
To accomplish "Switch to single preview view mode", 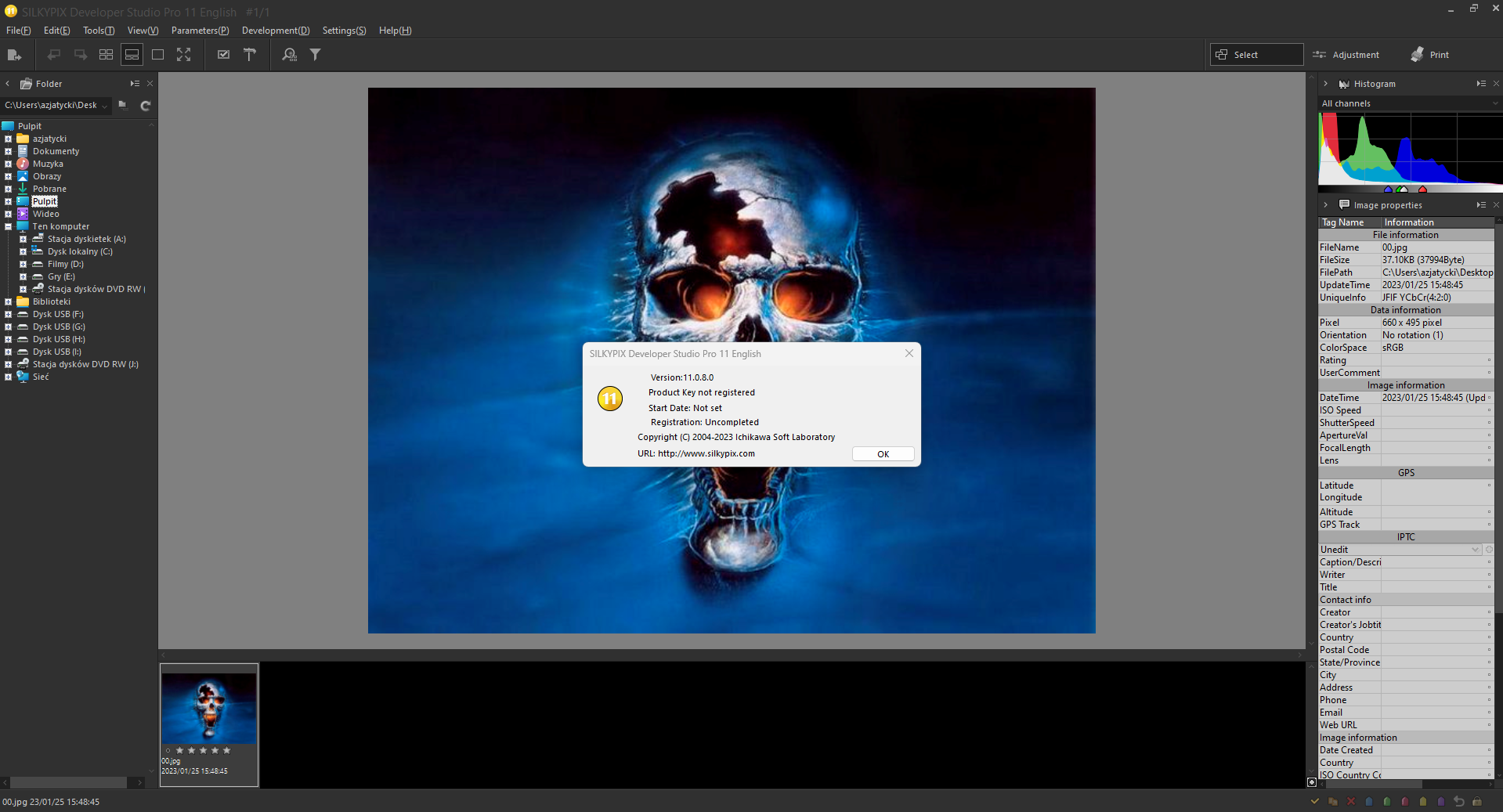I will (157, 55).
